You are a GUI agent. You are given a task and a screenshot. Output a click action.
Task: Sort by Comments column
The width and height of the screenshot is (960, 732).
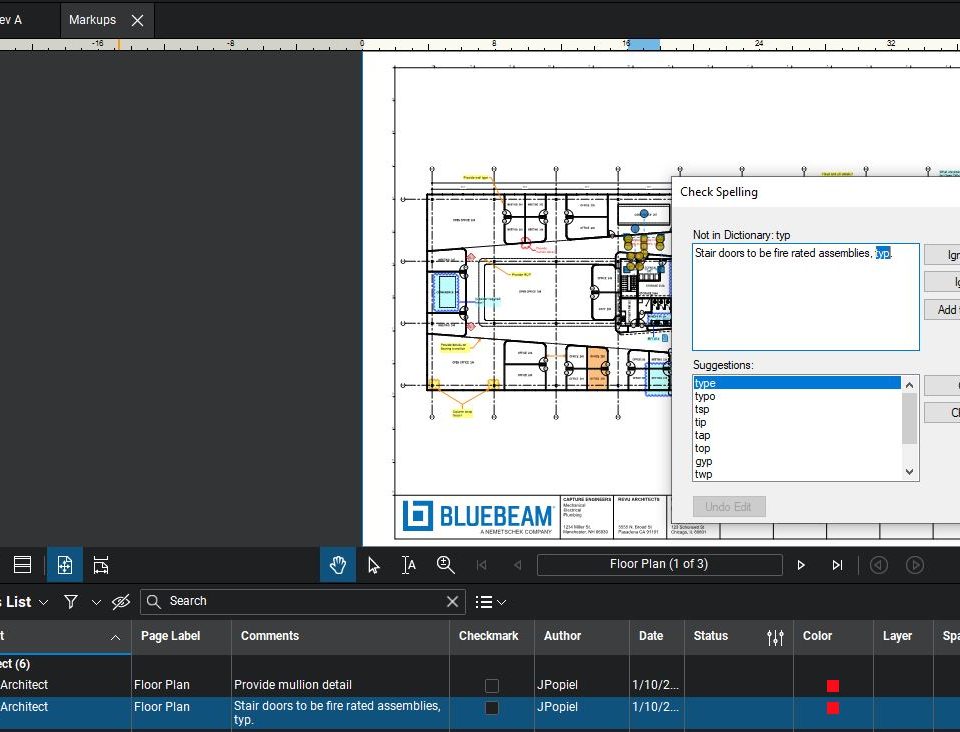tap(340, 636)
